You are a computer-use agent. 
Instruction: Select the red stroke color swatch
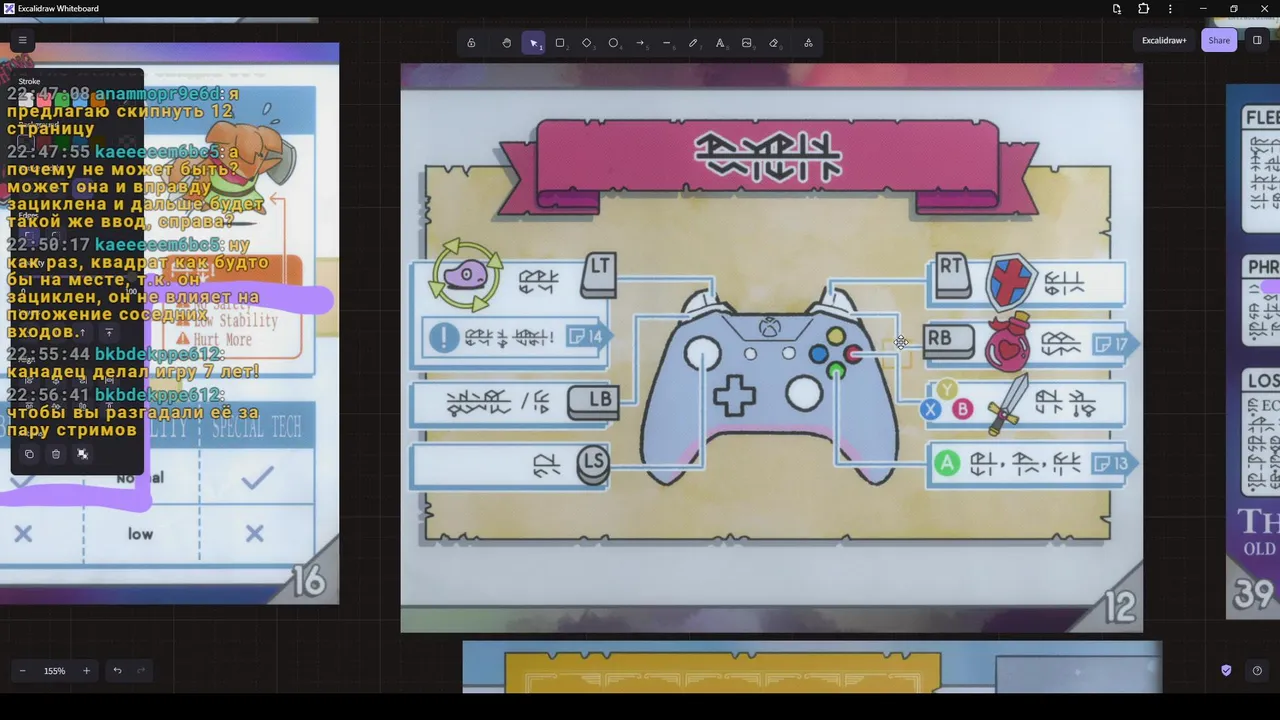click(44, 100)
